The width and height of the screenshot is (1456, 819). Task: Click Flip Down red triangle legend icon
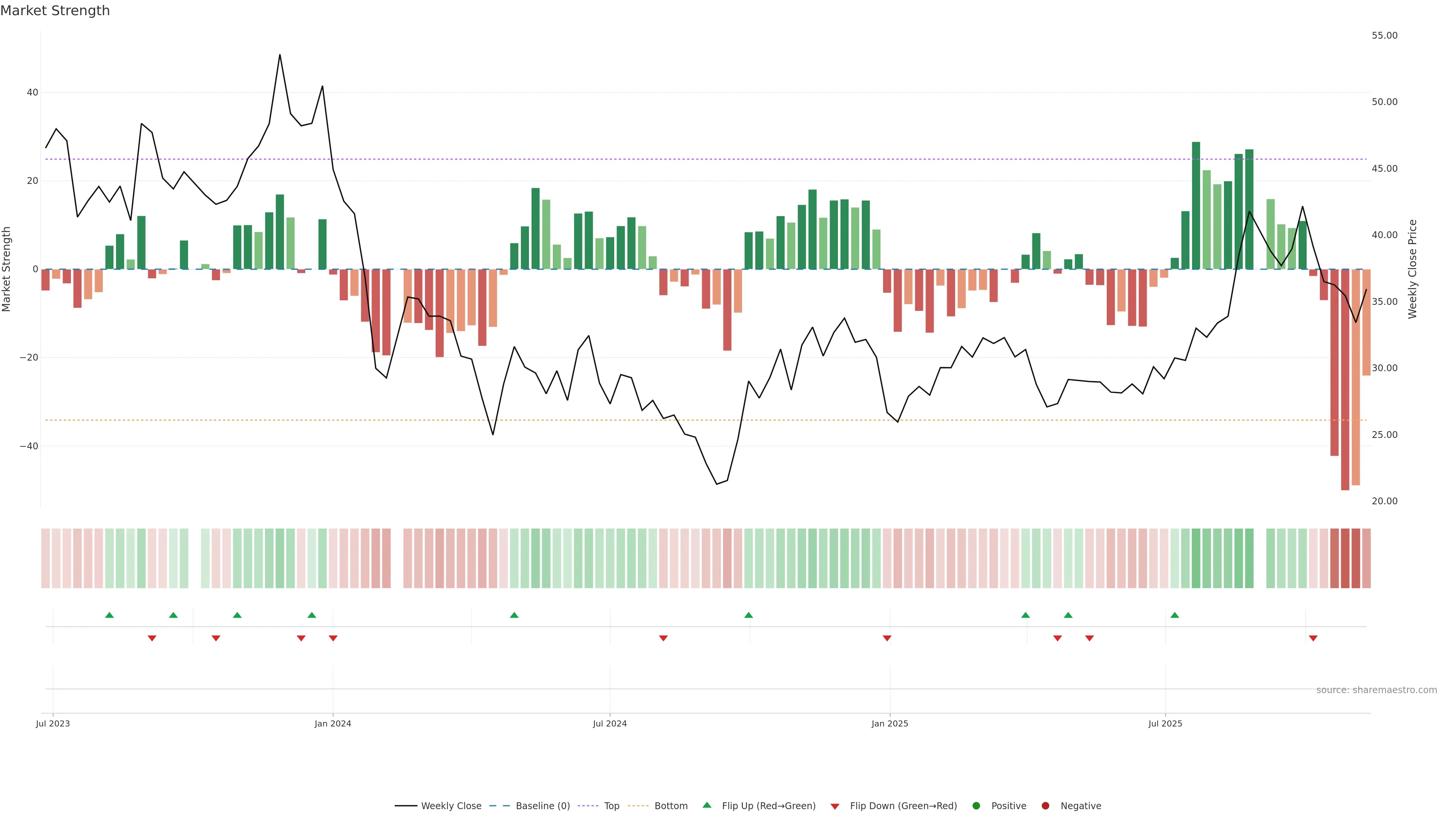pyautogui.click(x=835, y=806)
